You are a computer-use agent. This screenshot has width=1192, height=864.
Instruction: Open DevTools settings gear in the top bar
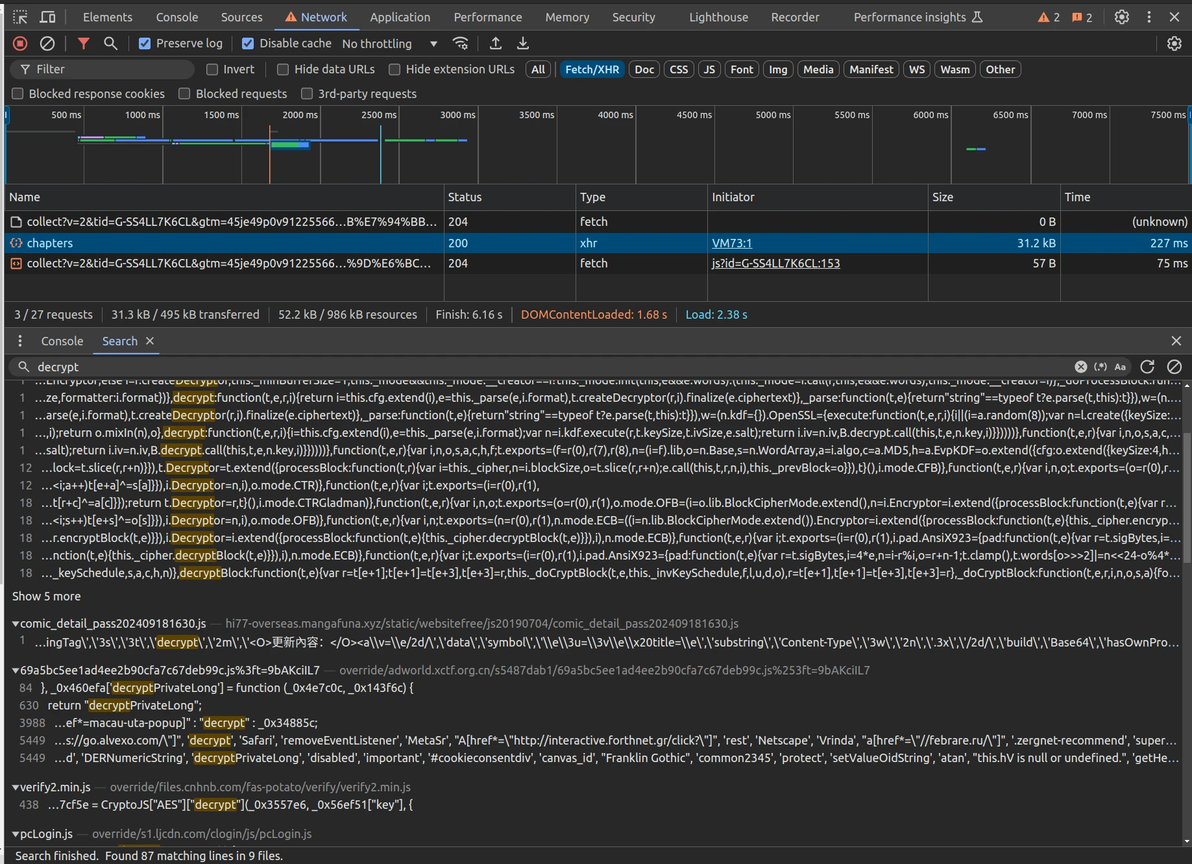pos(1121,17)
